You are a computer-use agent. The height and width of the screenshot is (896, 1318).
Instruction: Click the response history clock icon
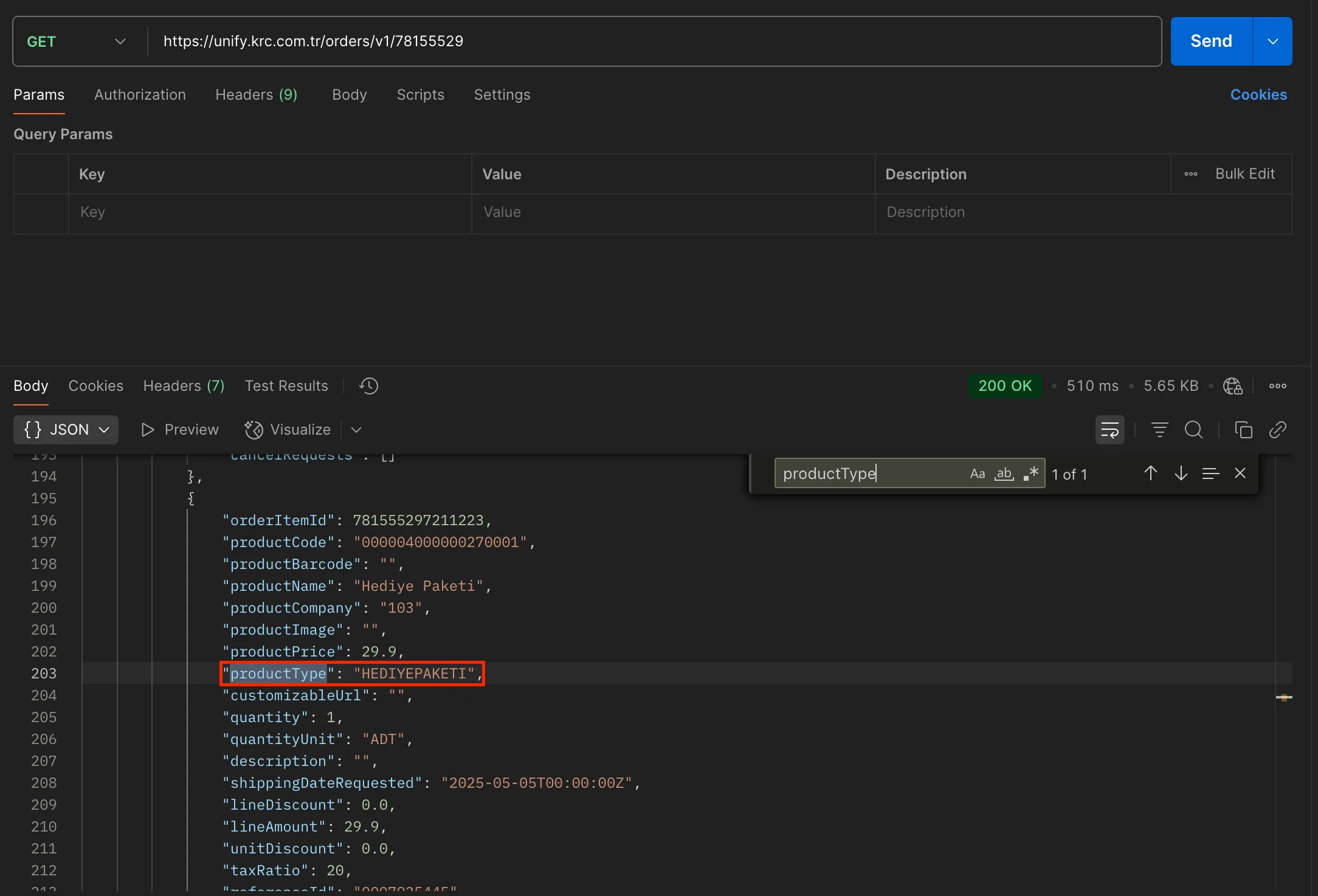pos(368,386)
